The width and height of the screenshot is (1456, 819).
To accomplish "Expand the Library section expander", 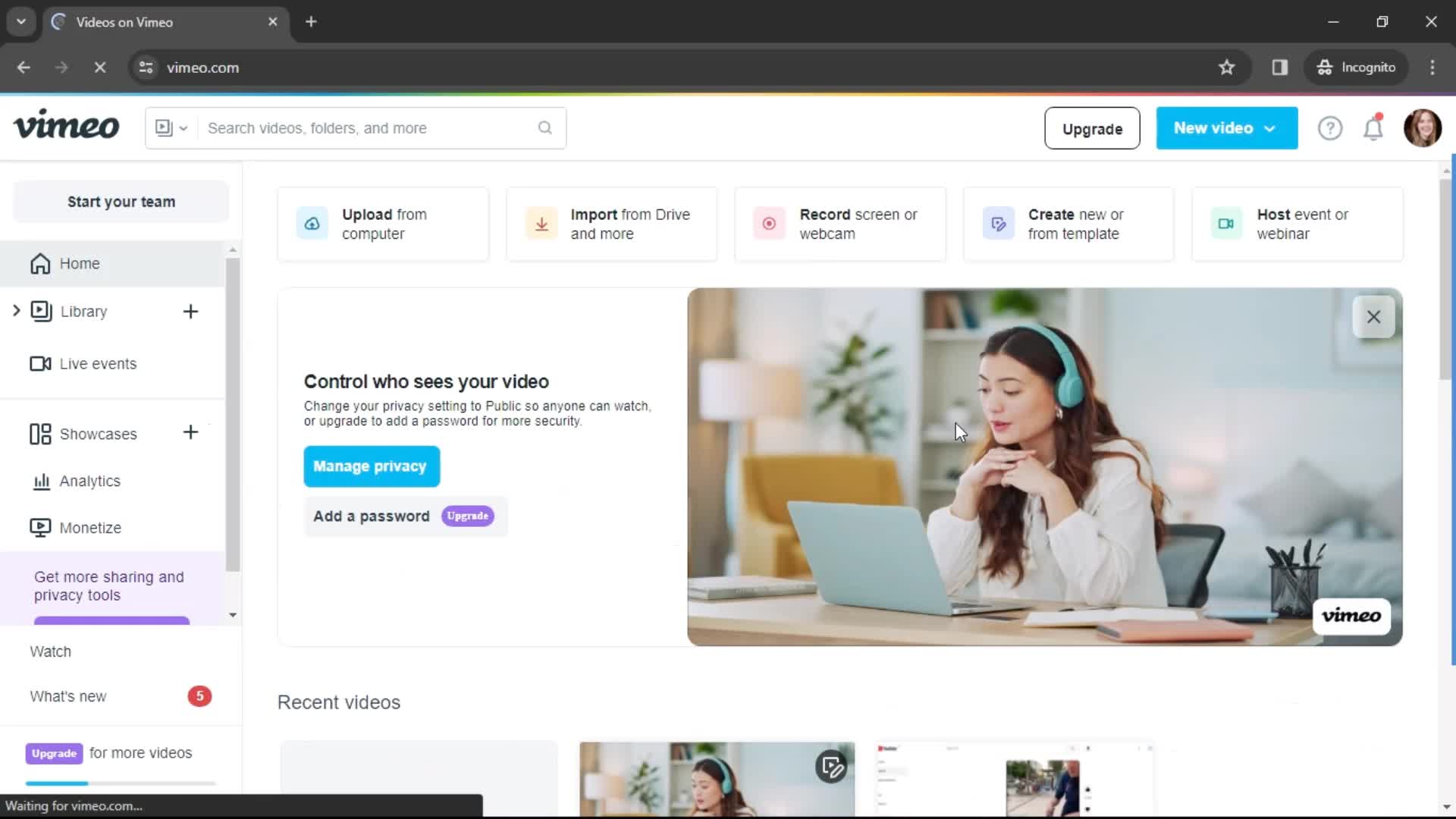I will coord(16,311).
